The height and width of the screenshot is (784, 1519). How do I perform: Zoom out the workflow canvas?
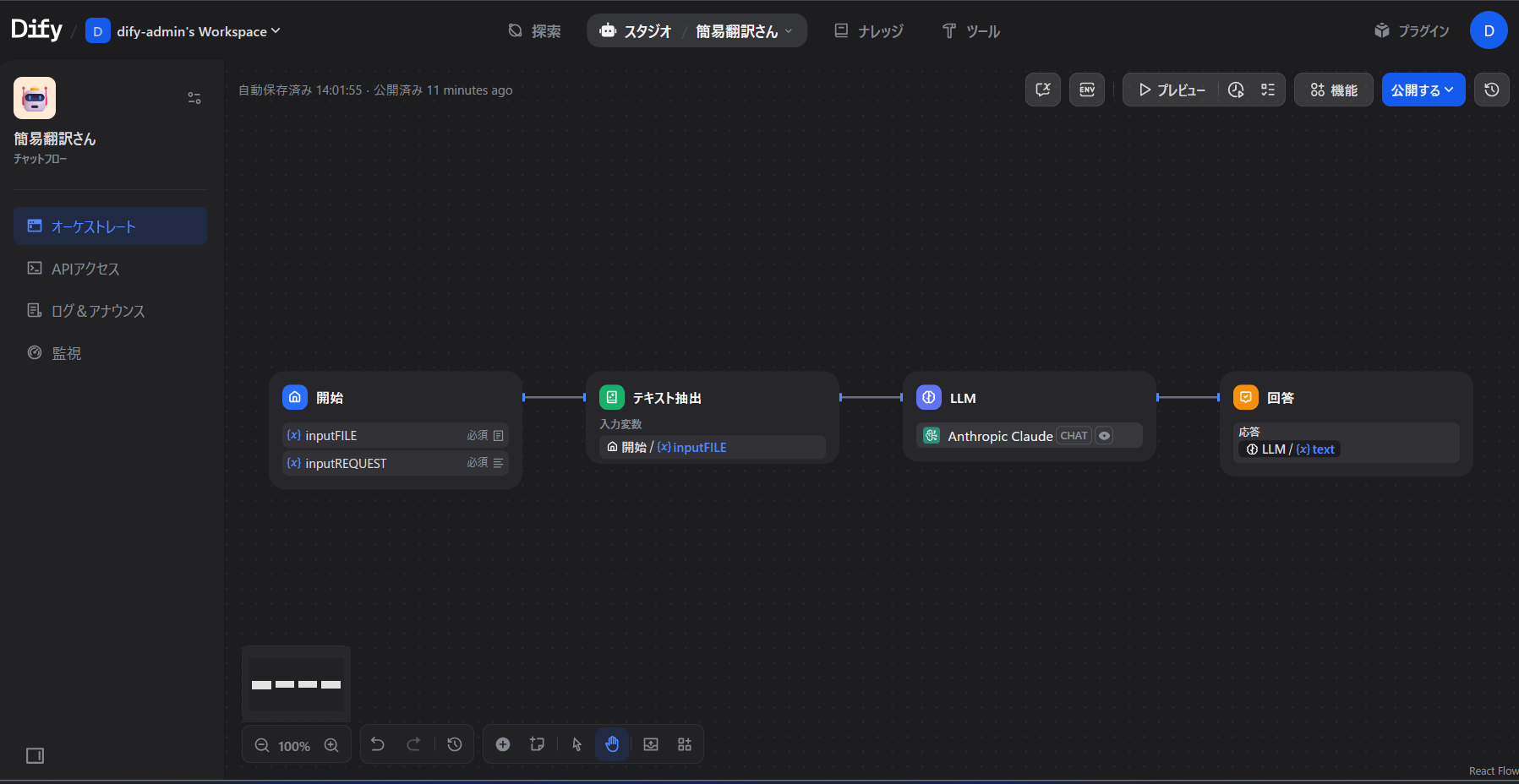click(262, 745)
